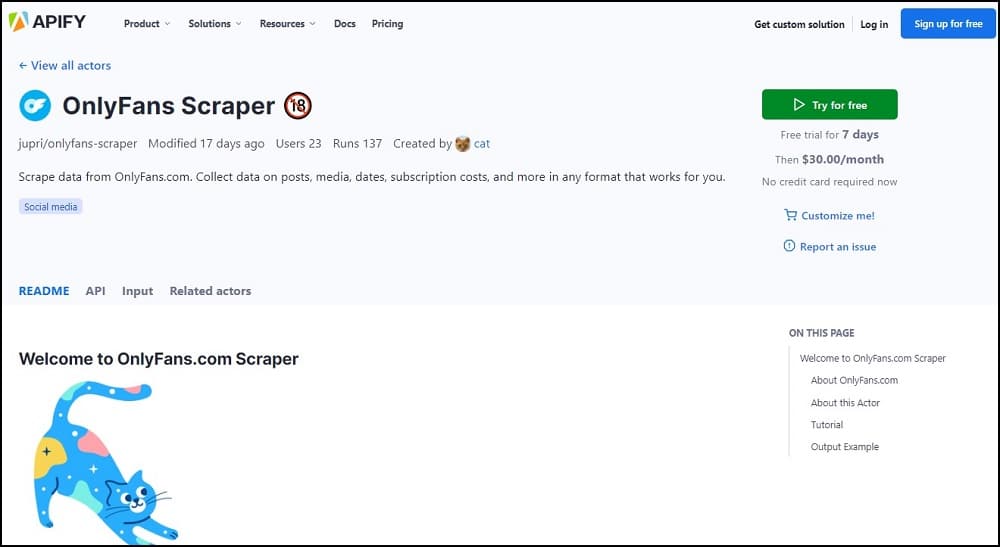Jump to About OnlyFans.com section
This screenshot has width=1000, height=547.
[854, 380]
